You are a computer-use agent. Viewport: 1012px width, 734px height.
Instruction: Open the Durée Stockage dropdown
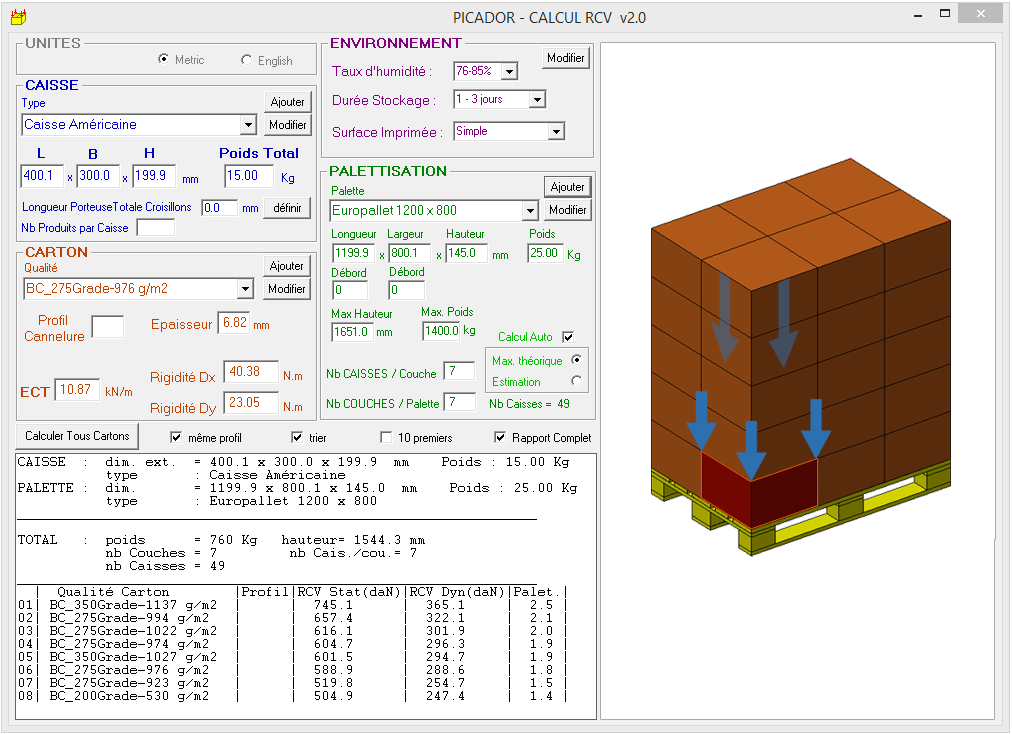pyautogui.click(x=537, y=99)
